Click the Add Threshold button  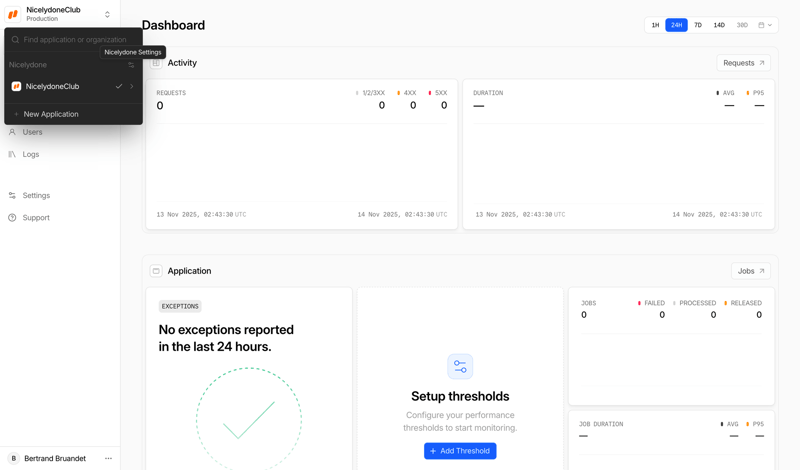pyautogui.click(x=460, y=451)
